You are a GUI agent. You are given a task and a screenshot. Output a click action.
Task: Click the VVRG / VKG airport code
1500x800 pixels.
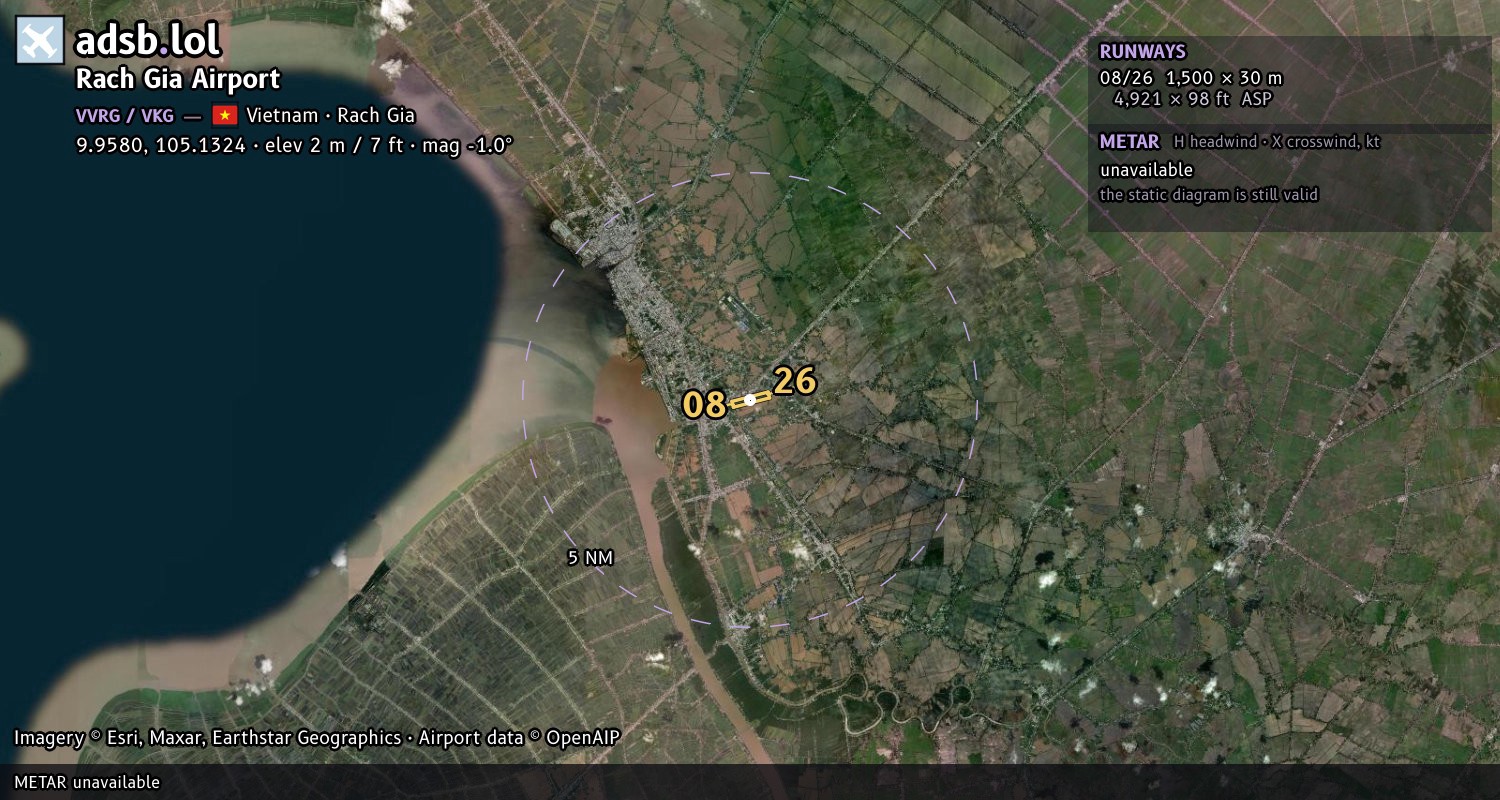(x=125, y=115)
